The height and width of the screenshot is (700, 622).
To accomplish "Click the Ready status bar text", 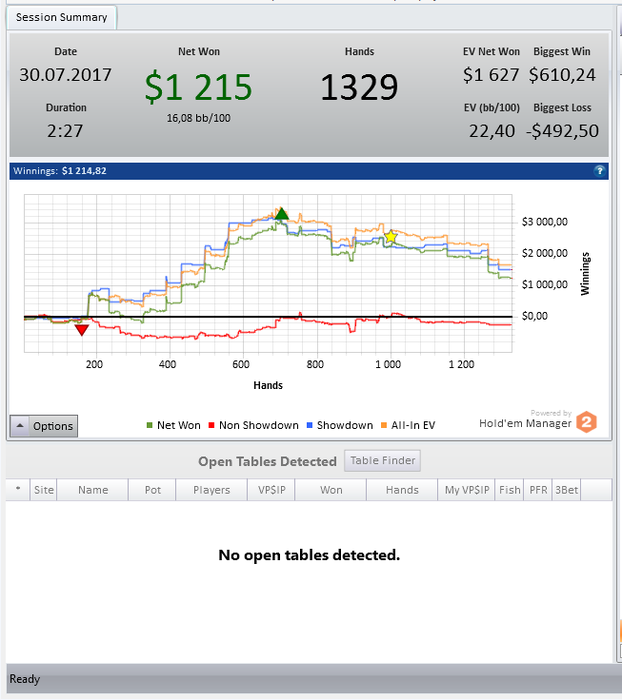I will point(25,679).
